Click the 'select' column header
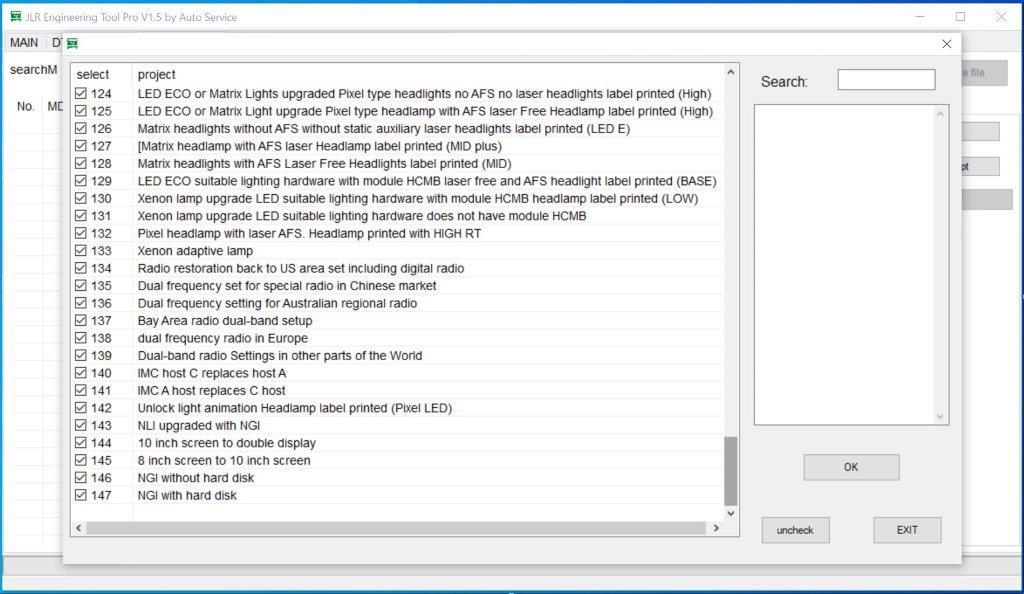The image size is (1024, 594). pyautogui.click(x=93, y=74)
